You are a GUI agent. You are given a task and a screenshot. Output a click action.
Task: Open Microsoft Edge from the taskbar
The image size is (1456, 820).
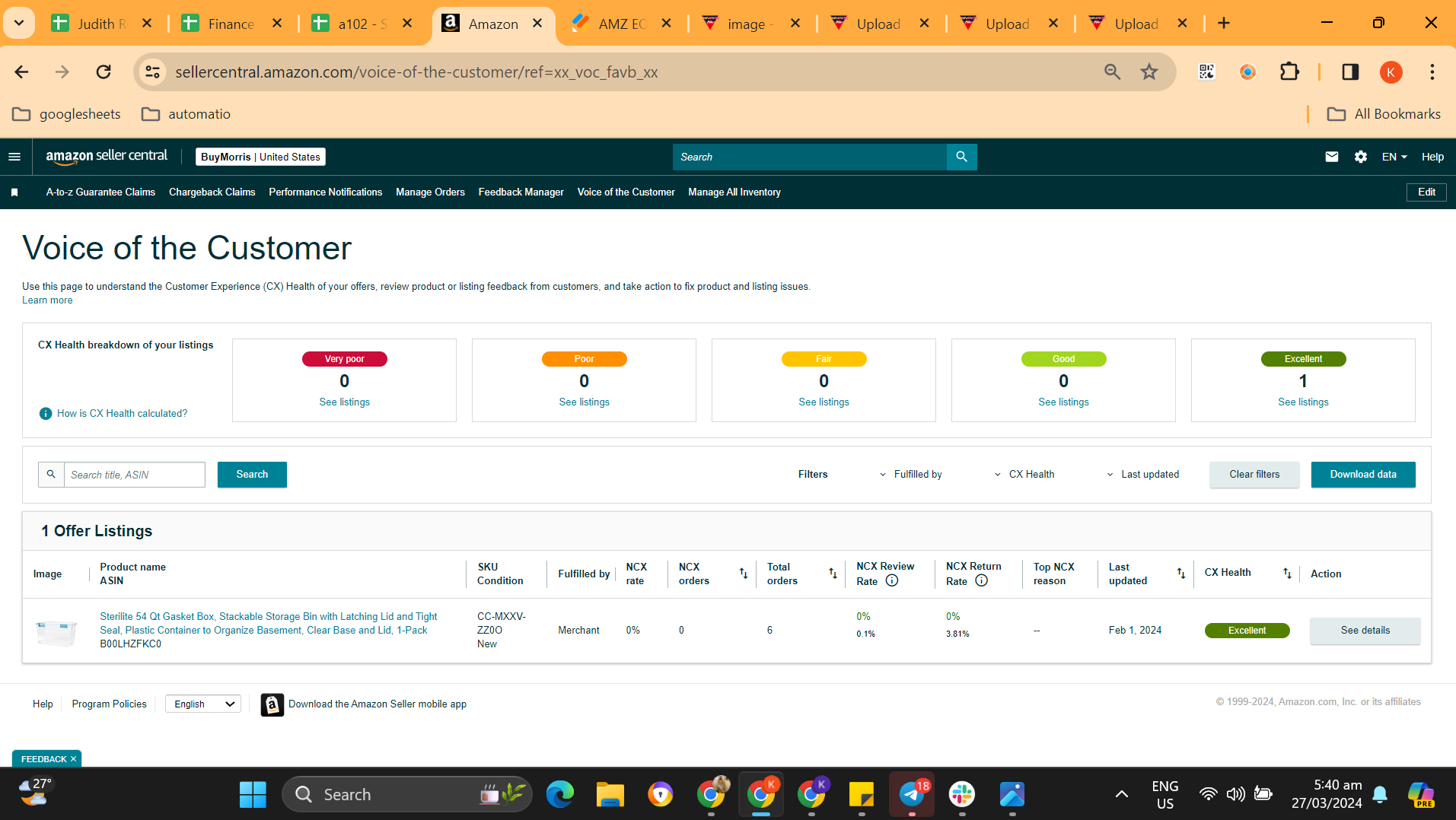(559, 795)
